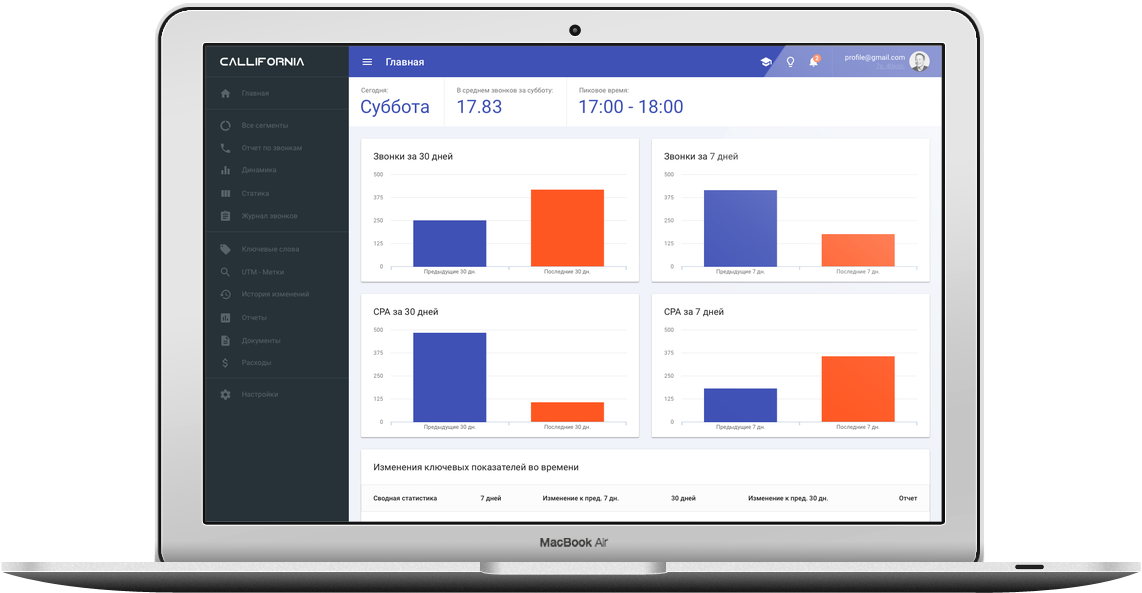Click the home icon beside Главная
The image size is (1142, 593).
(x=225, y=93)
